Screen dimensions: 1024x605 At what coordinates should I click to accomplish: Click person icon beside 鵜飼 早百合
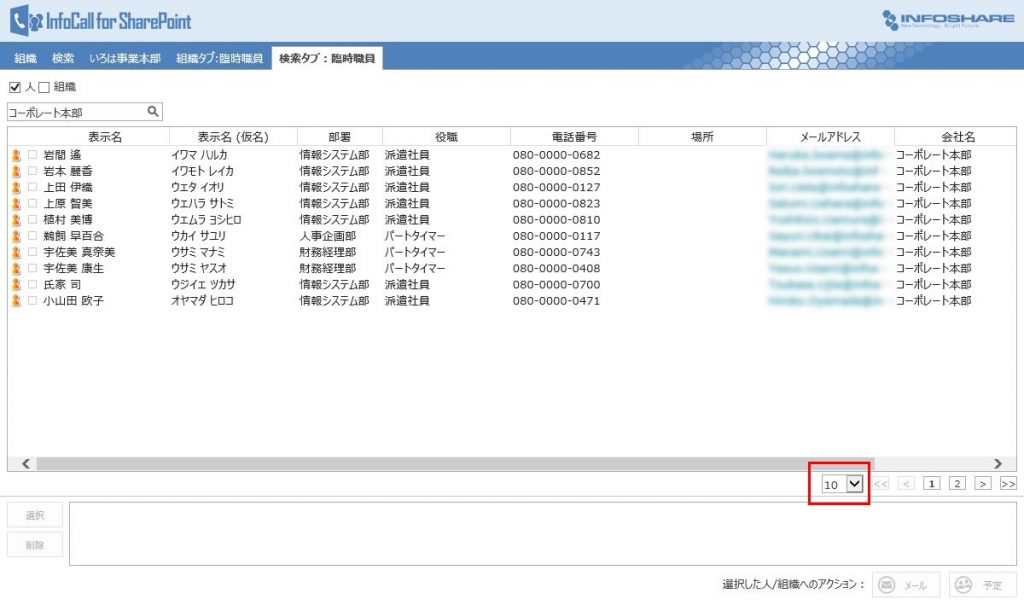point(16,236)
